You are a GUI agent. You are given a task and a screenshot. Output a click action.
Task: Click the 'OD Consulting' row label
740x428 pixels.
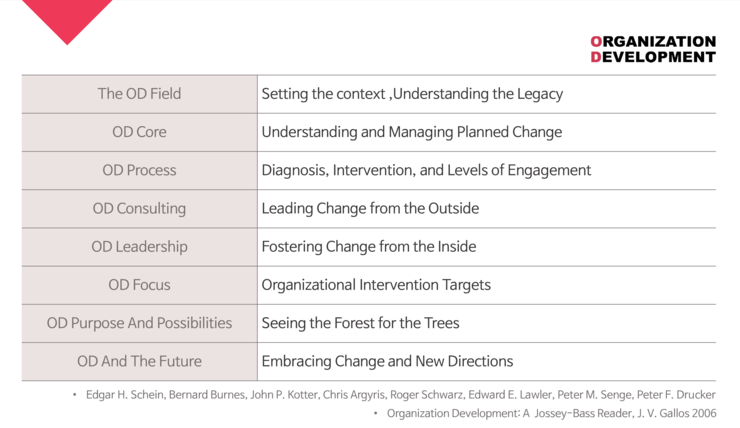point(139,209)
